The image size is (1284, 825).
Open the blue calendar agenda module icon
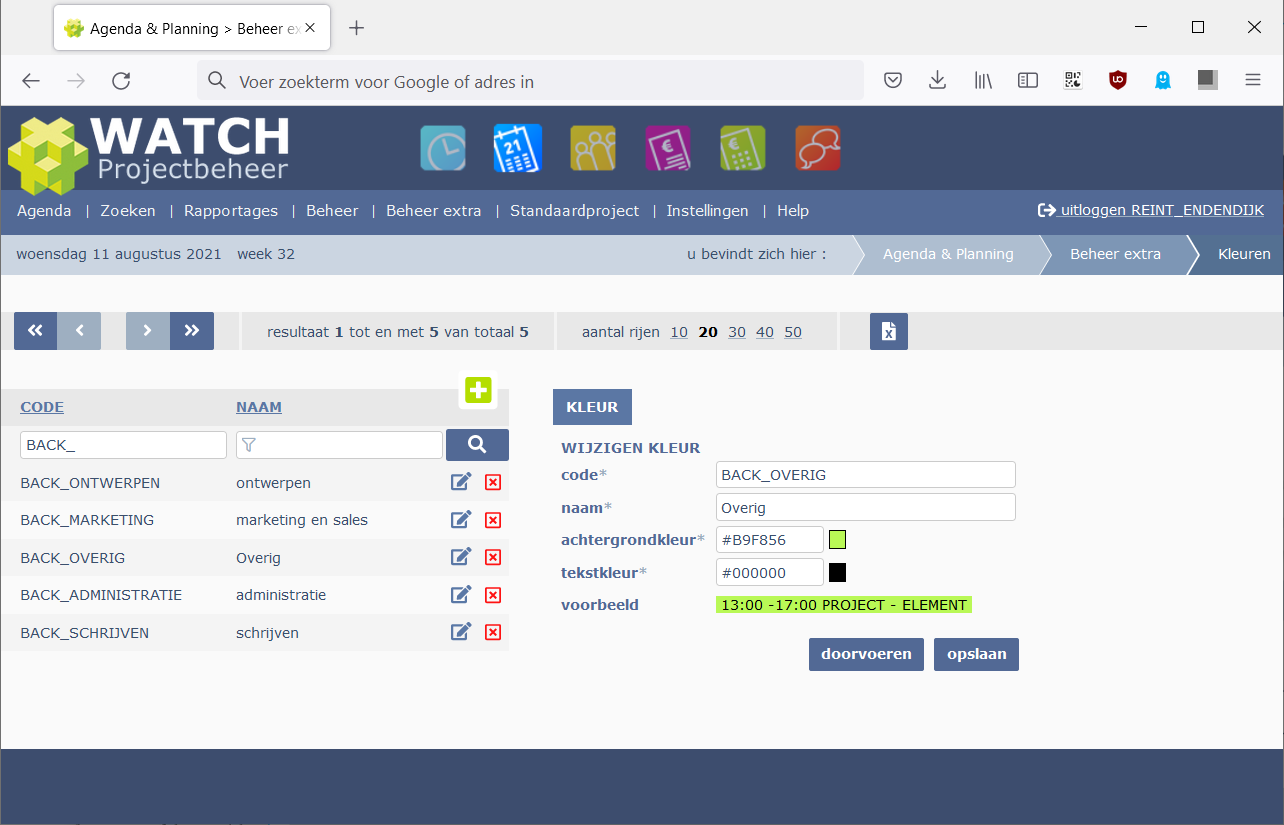pyautogui.click(x=518, y=148)
